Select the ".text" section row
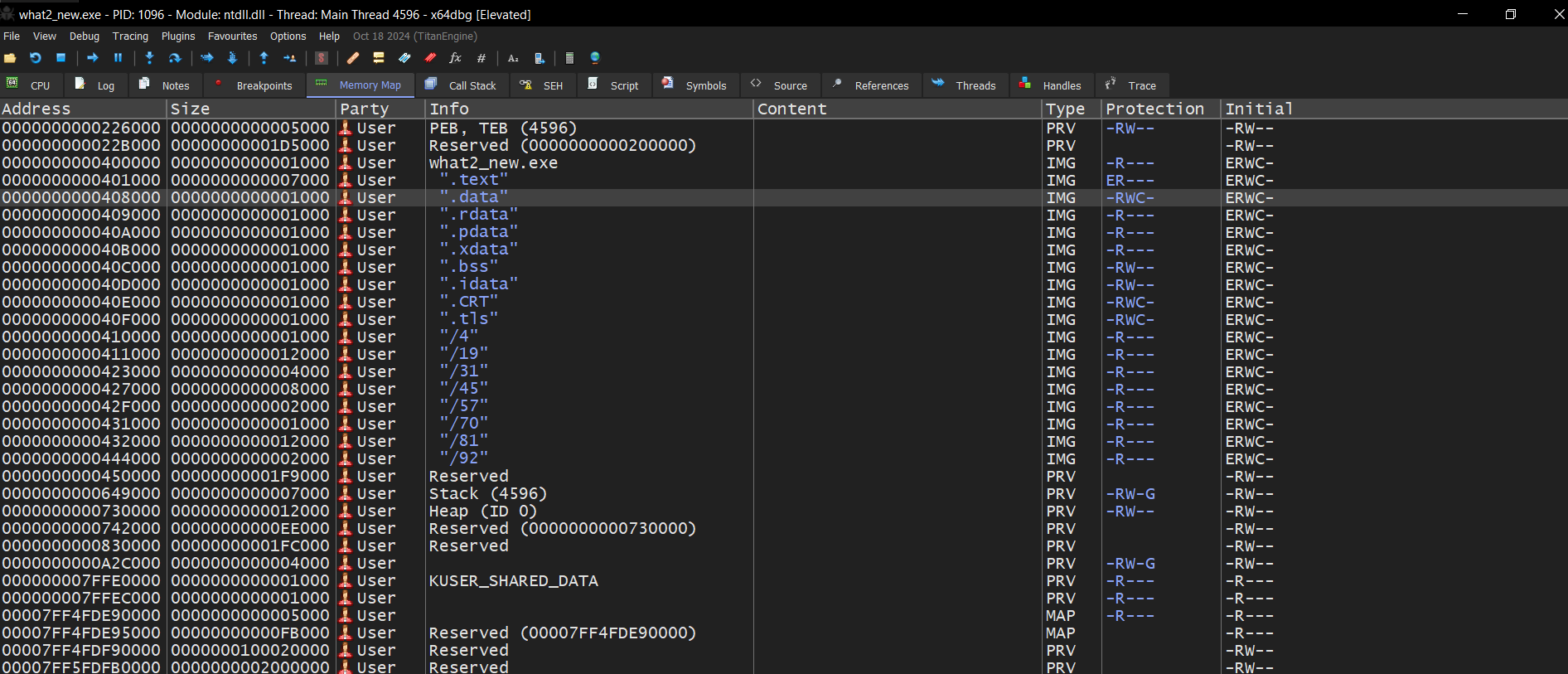Image resolution: width=1568 pixels, height=674 pixels. [x=784, y=180]
